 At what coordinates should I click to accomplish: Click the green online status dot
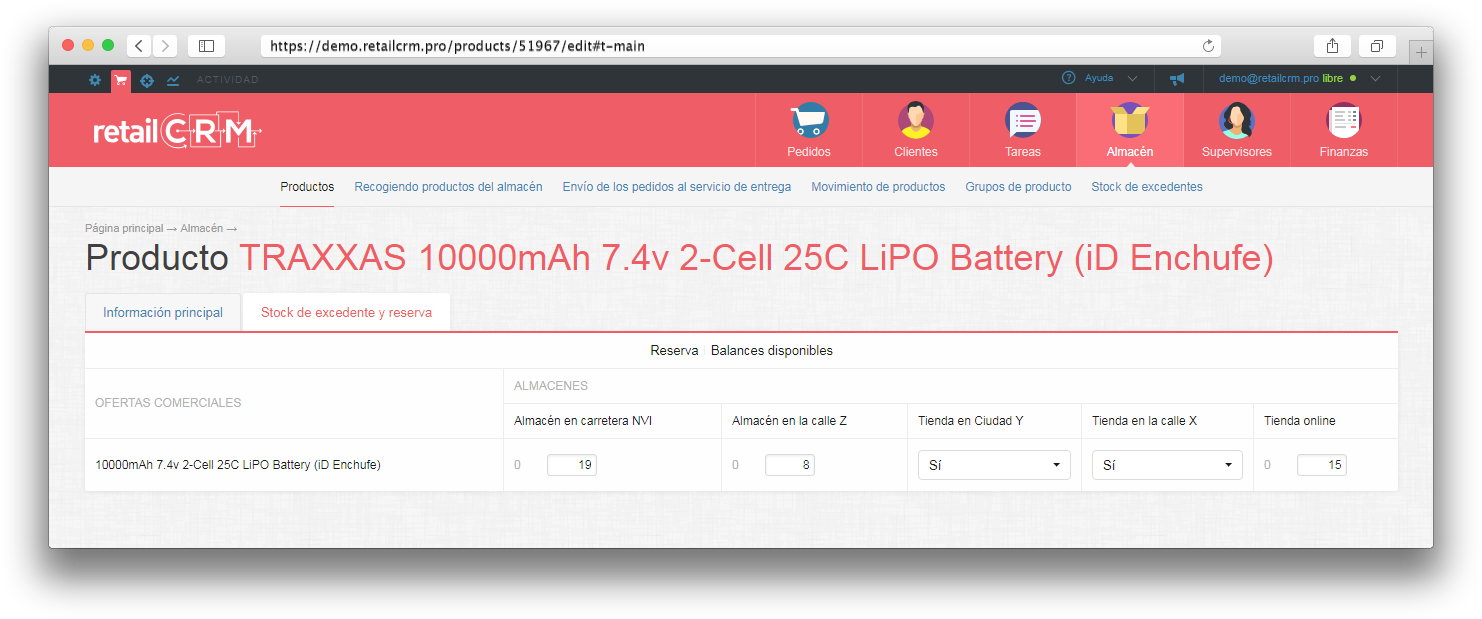[x=1353, y=78]
